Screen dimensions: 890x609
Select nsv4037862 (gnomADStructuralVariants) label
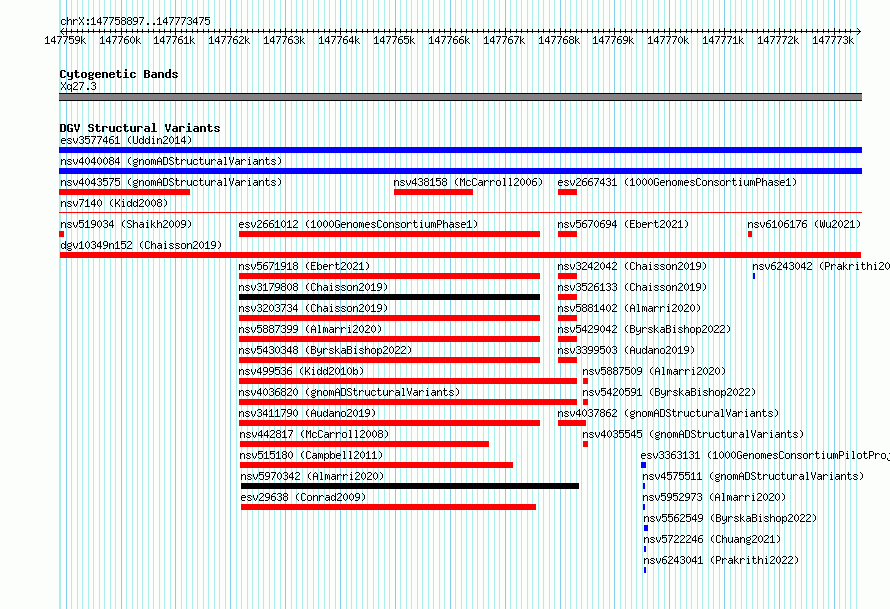tap(668, 413)
